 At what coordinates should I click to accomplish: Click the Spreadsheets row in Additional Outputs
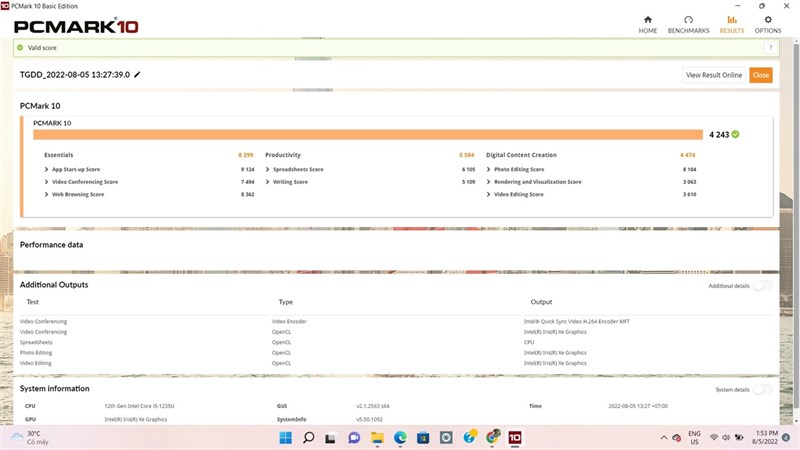pos(395,342)
